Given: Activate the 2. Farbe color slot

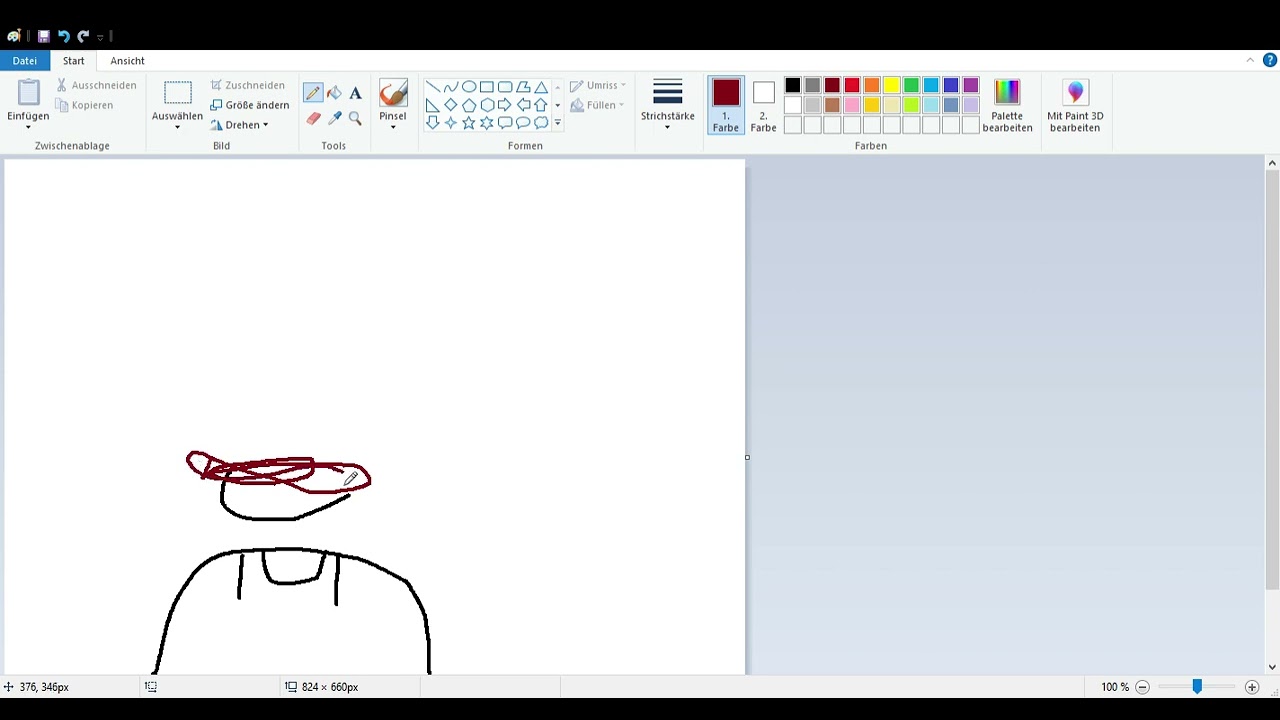Looking at the screenshot, I should coord(763,106).
